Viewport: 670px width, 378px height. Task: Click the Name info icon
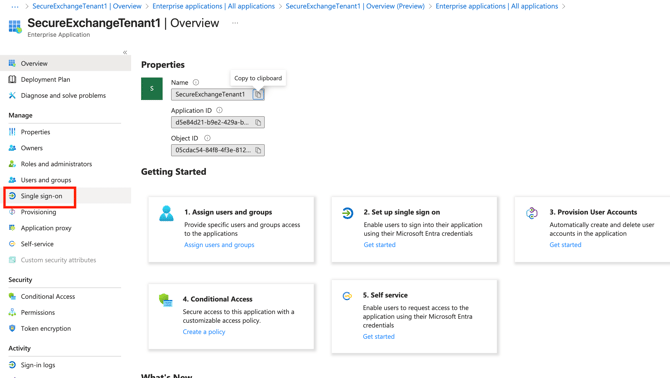[196, 82]
